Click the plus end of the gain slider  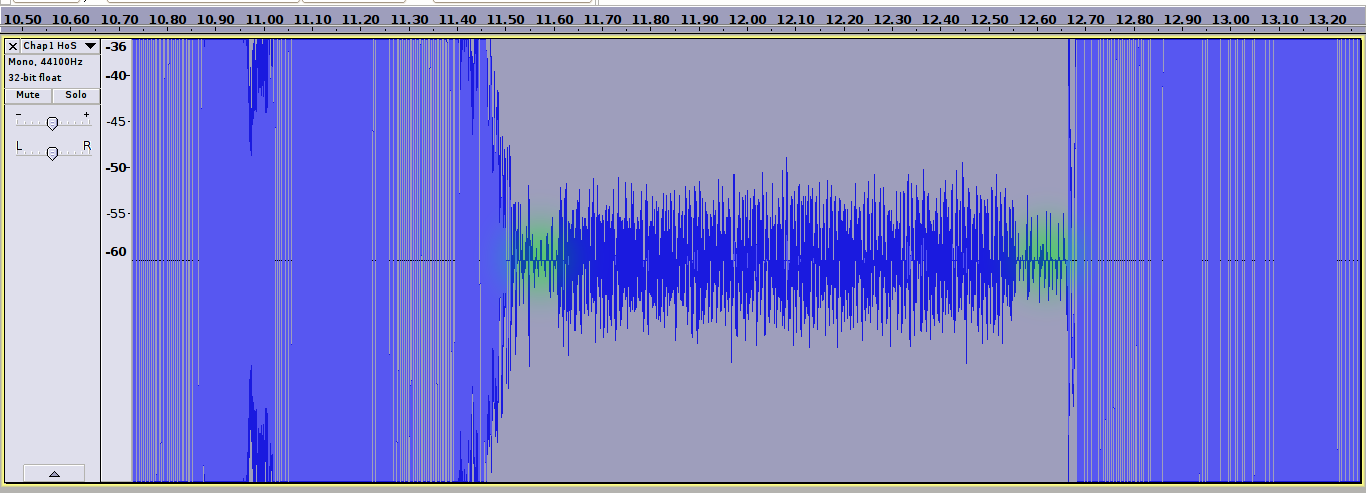point(86,115)
